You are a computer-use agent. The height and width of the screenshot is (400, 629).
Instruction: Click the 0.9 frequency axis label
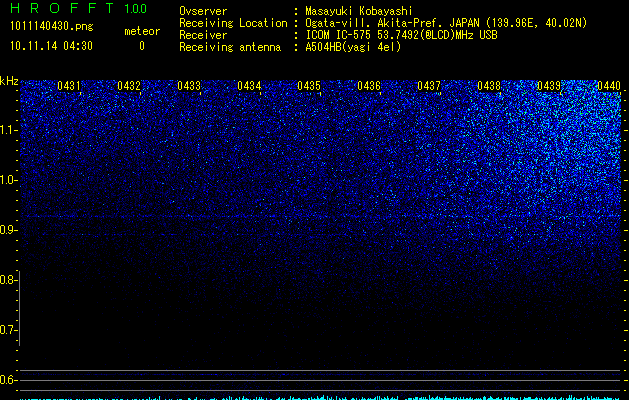[8, 230]
